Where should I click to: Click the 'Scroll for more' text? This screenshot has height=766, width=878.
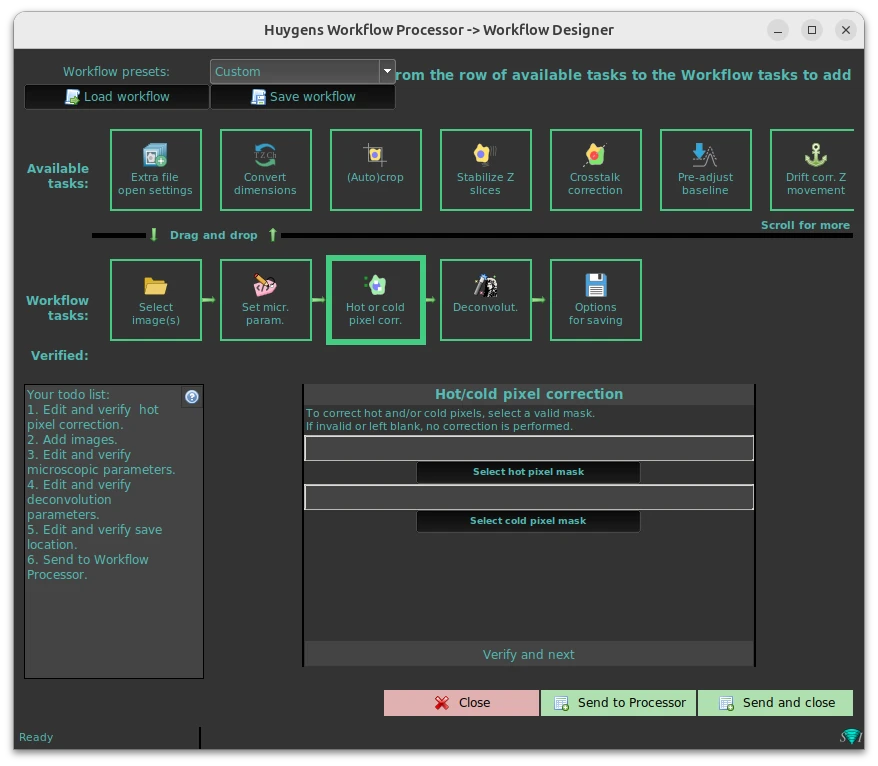(805, 225)
